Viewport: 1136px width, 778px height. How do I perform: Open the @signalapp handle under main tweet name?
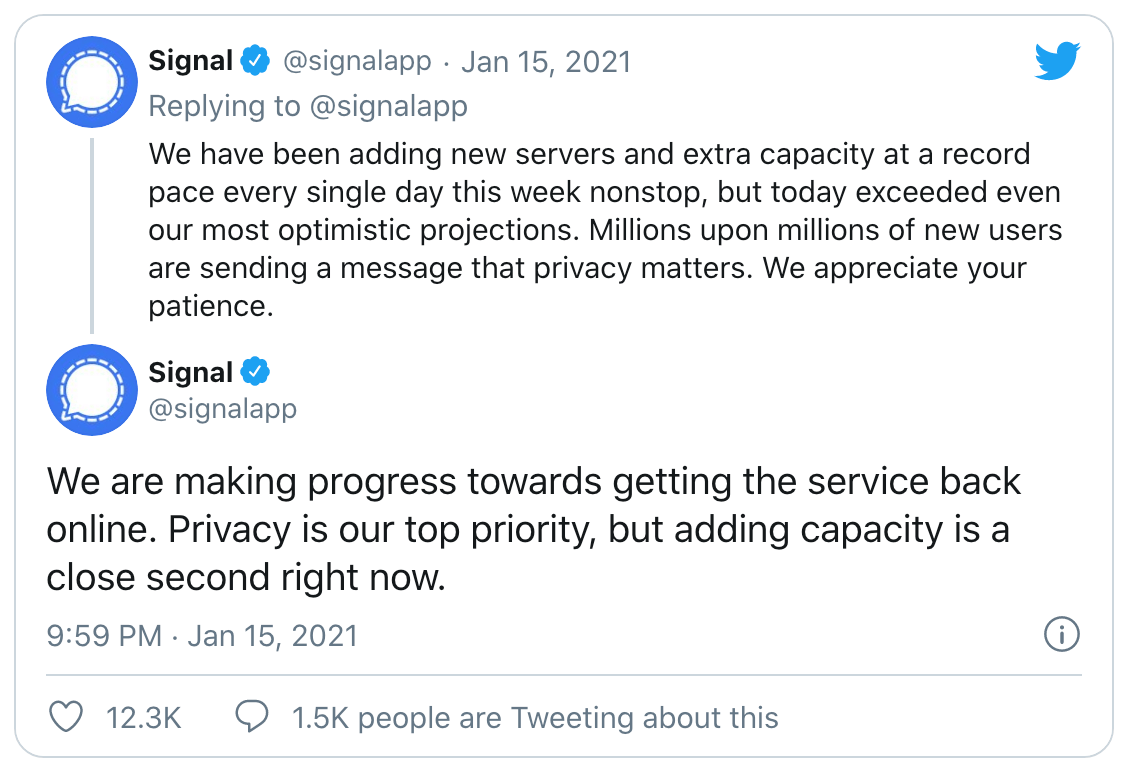[222, 409]
